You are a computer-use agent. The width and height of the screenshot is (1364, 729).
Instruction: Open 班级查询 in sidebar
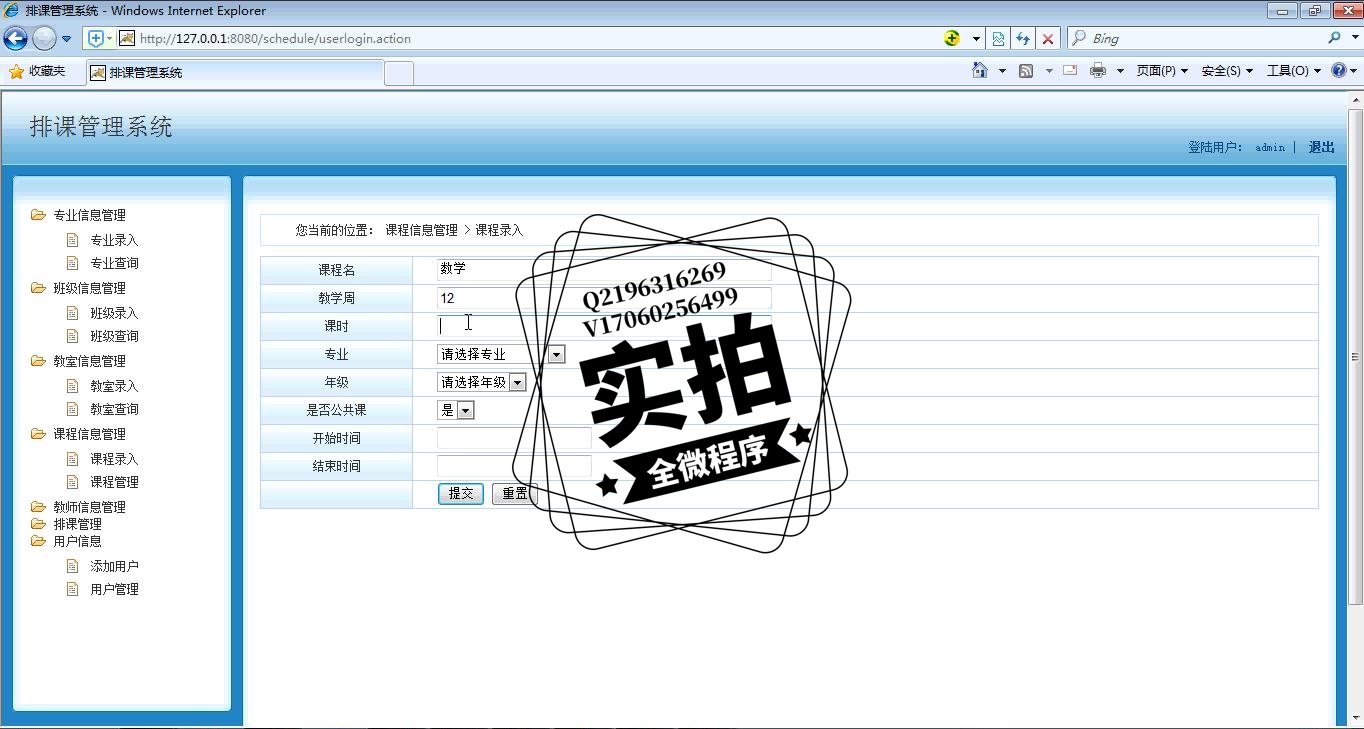coord(114,336)
